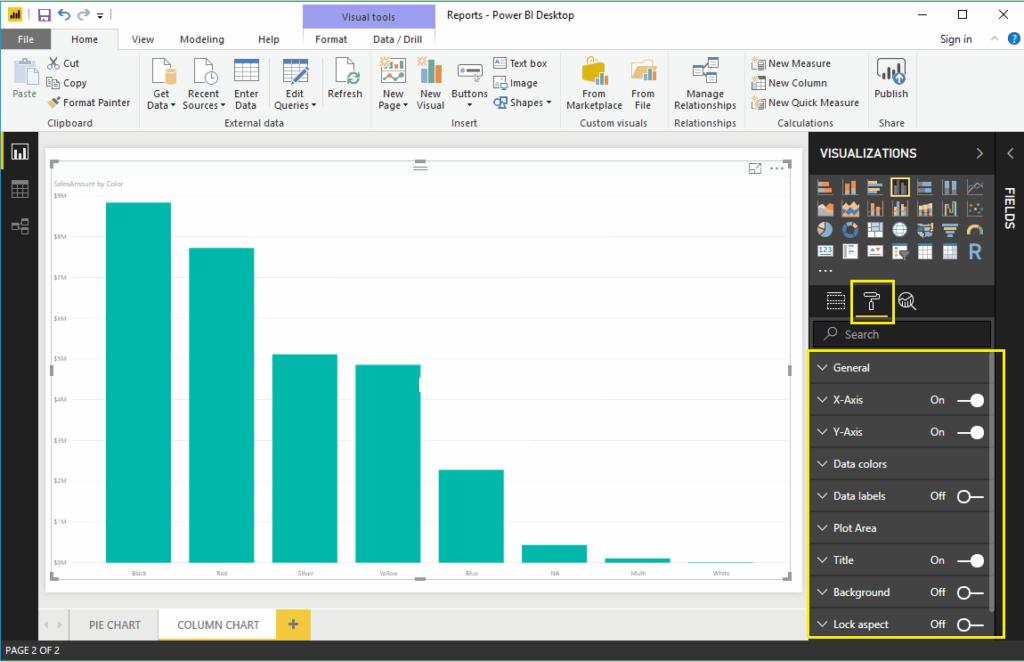
Task: Select the area chart visualization
Action: click(x=825, y=209)
